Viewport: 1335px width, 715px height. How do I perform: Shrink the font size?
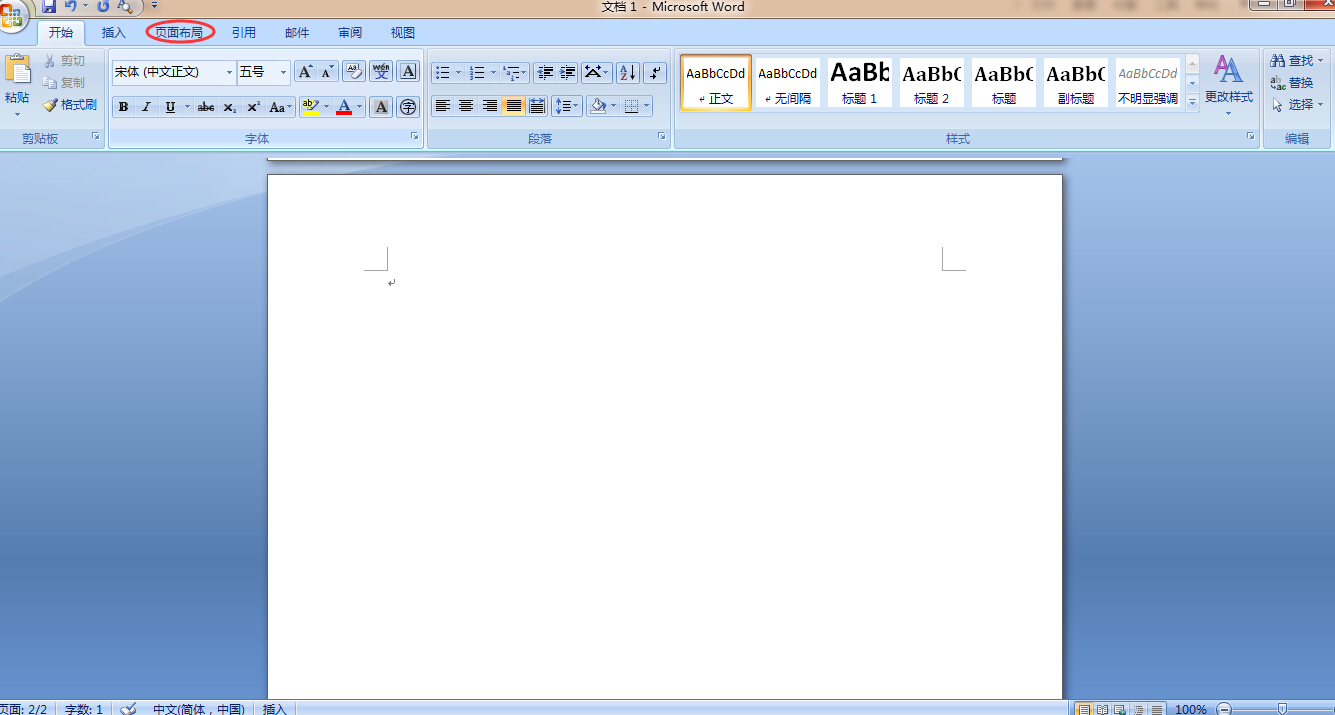pyautogui.click(x=327, y=72)
